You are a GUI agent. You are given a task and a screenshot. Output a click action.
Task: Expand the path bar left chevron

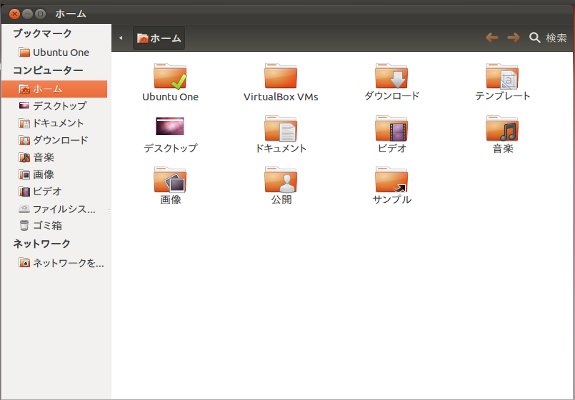[121, 38]
